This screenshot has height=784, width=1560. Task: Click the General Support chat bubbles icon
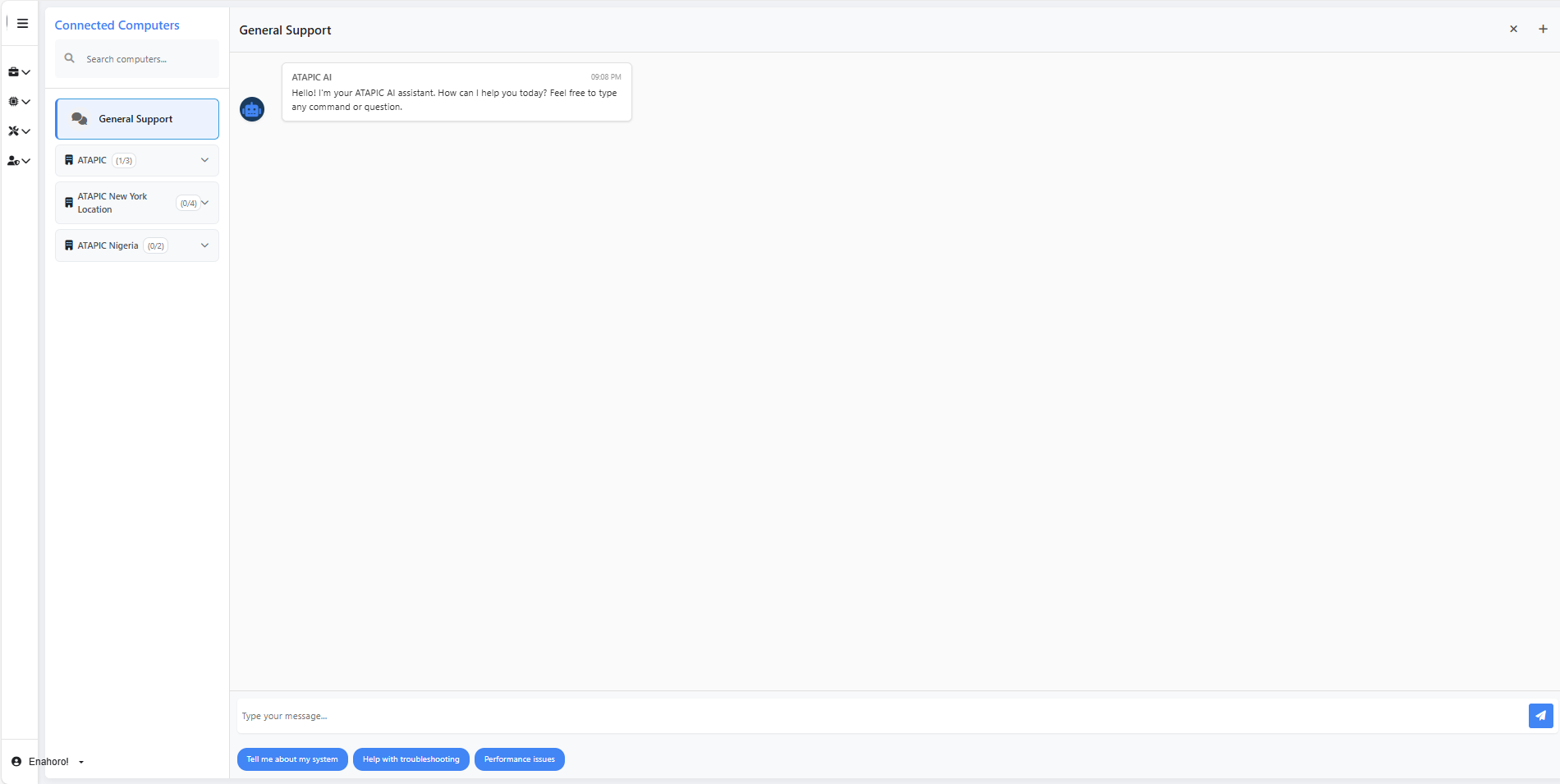click(80, 119)
